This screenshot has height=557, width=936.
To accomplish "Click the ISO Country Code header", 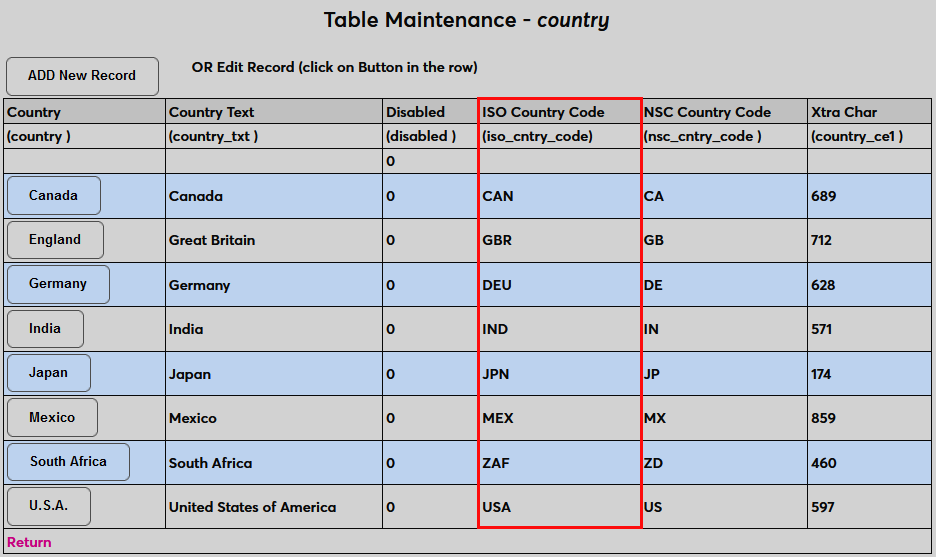I will [543, 112].
